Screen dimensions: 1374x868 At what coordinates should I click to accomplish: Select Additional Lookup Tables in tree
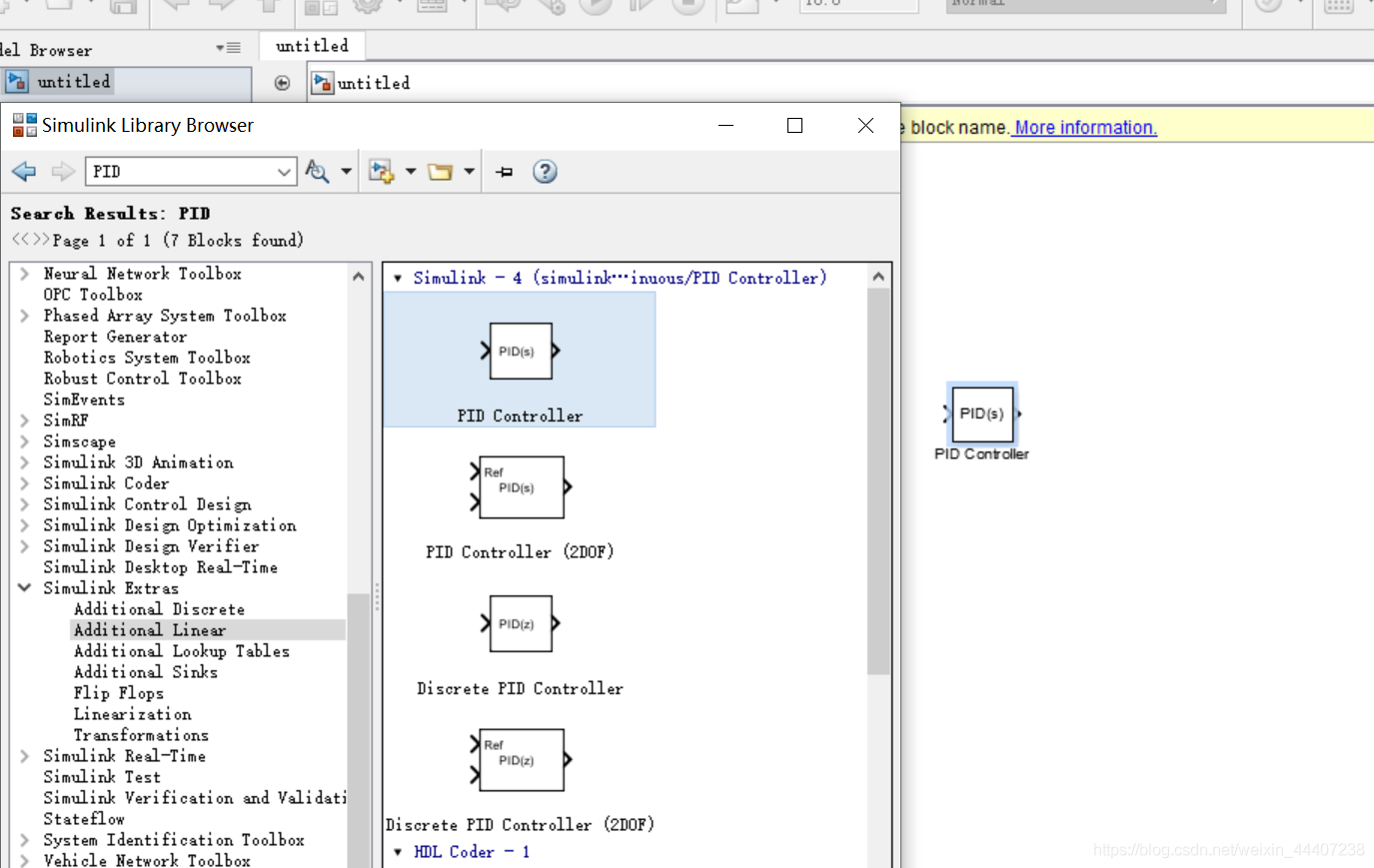click(182, 651)
